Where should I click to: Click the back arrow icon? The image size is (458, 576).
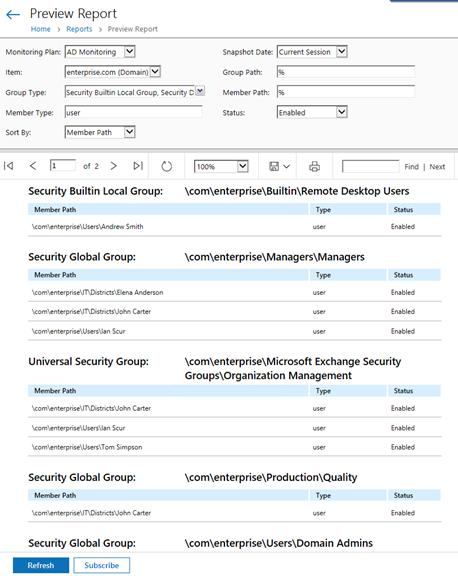tap(13, 14)
